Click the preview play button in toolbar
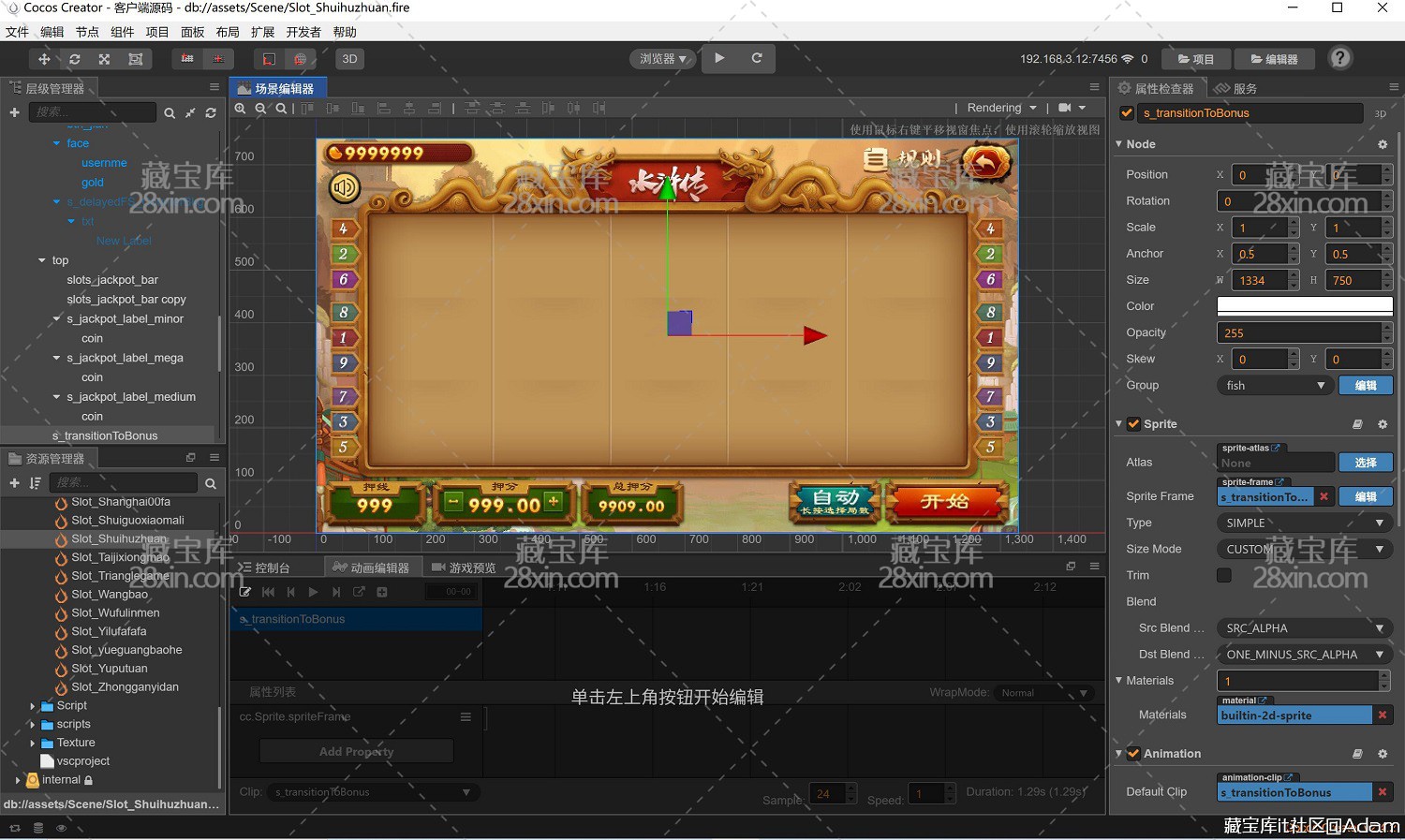This screenshot has height=840, width=1405. (x=719, y=58)
